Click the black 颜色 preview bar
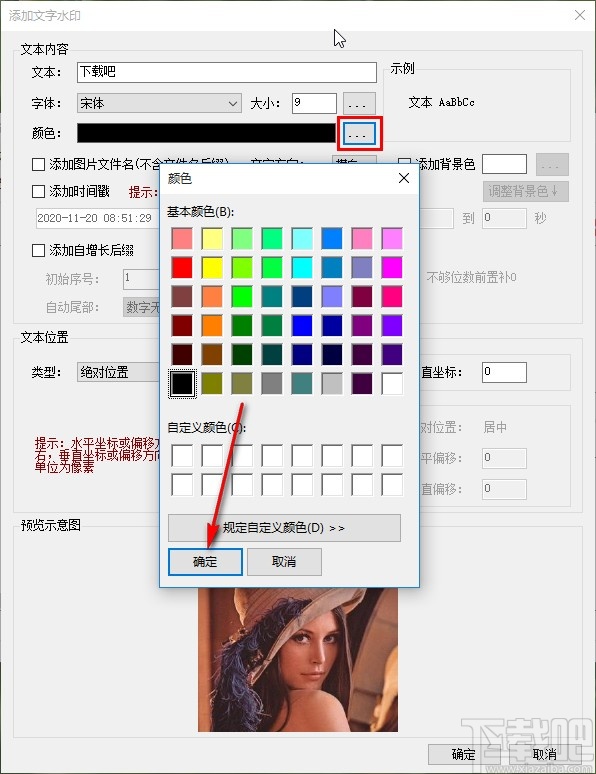This screenshot has height=774, width=596. 206,133
